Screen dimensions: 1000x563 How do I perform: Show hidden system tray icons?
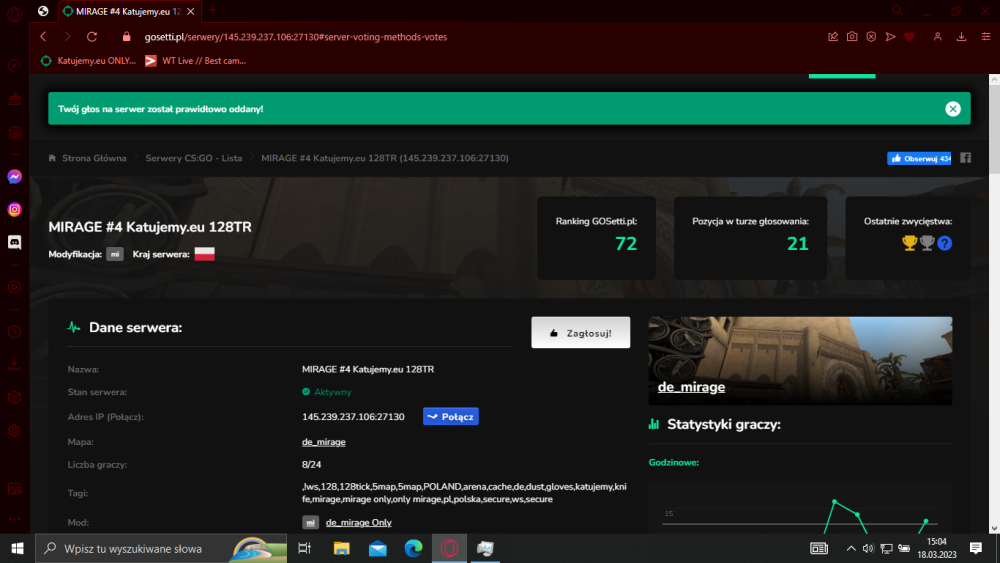tap(851, 548)
